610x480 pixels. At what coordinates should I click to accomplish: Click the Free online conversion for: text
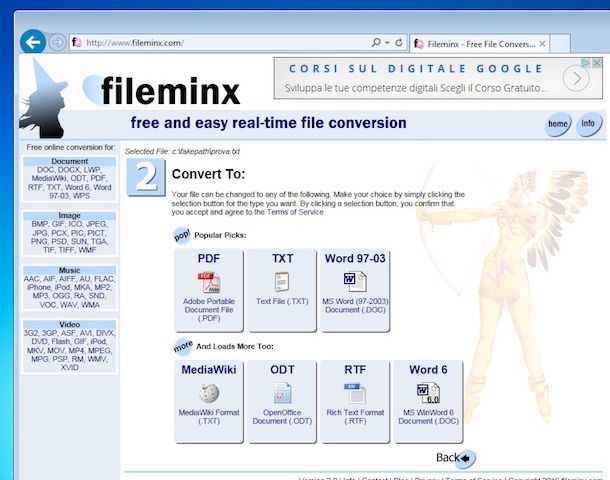pos(71,147)
